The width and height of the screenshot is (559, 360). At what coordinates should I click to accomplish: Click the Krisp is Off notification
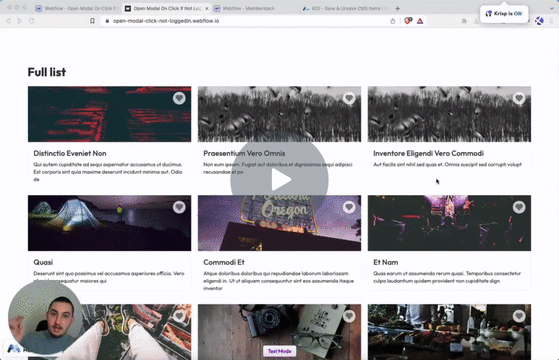pyautogui.click(x=504, y=14)
